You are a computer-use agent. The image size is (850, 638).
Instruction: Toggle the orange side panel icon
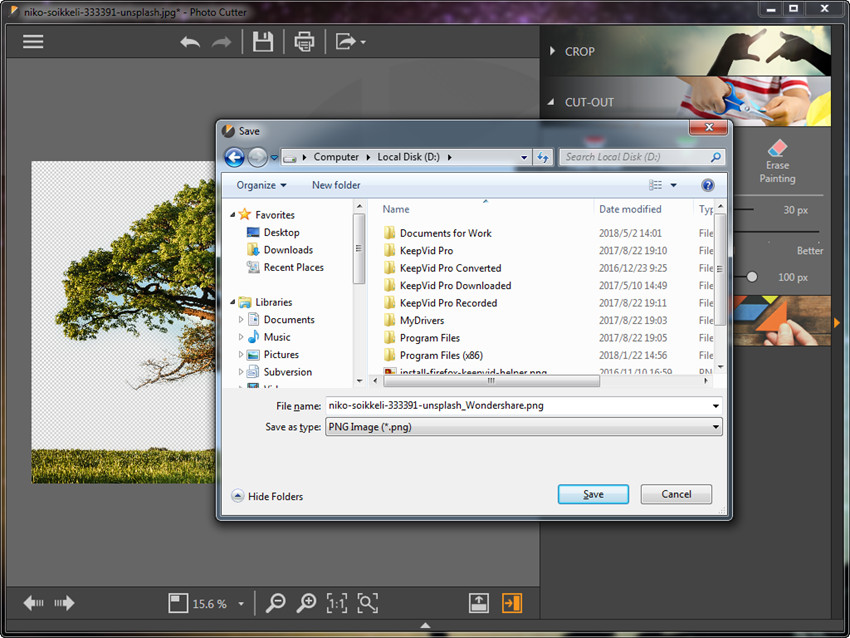click(512, 603)
